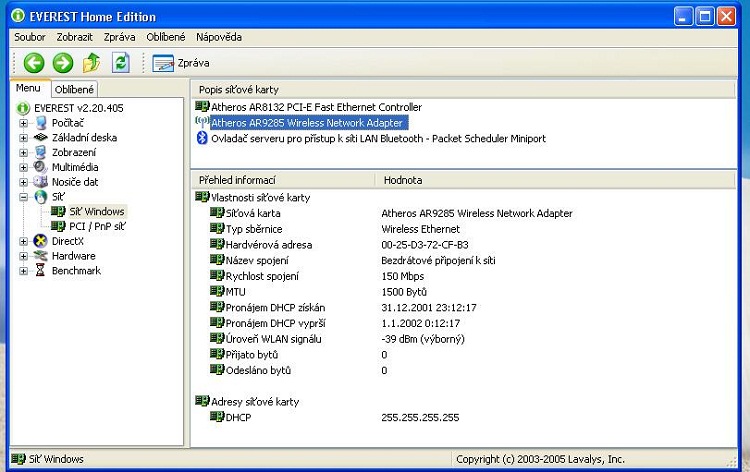750x472 pixels.
Task: Collapse the Síť tree node
Action: coord(24,197)
